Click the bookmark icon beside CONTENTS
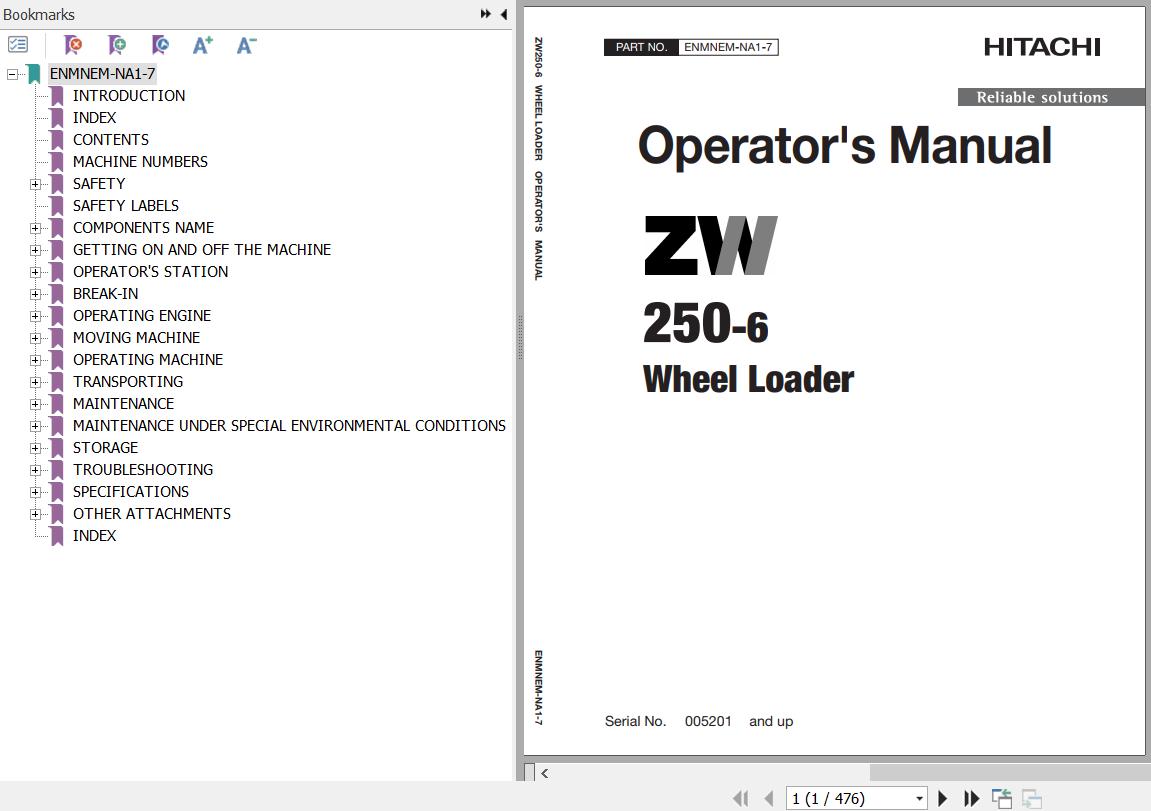 (57, 140)
